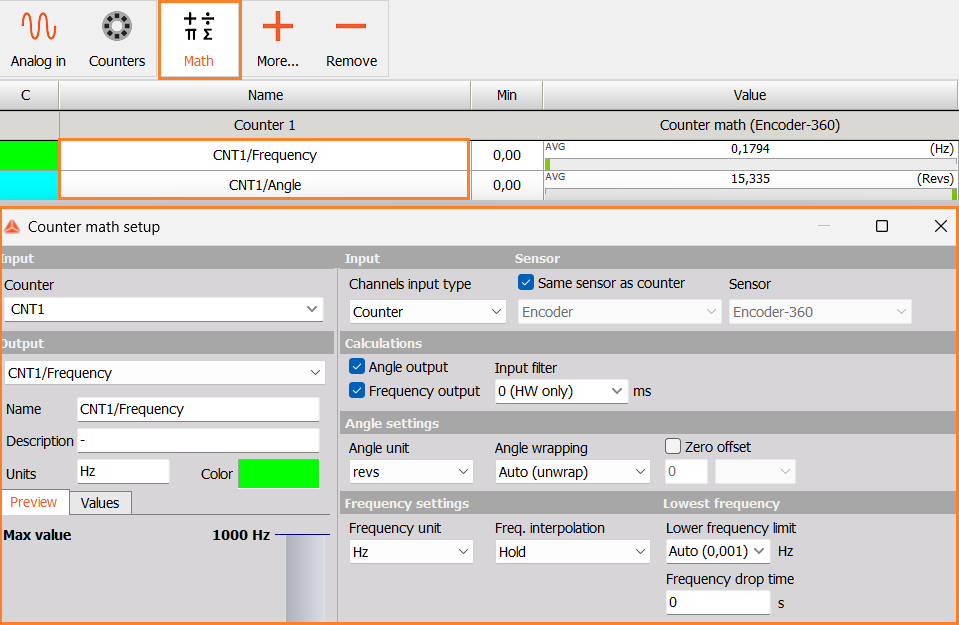Click the CNT1/Angle min value 0,00
This screenshot has width=959, height=625.
[x=506, y=185]
